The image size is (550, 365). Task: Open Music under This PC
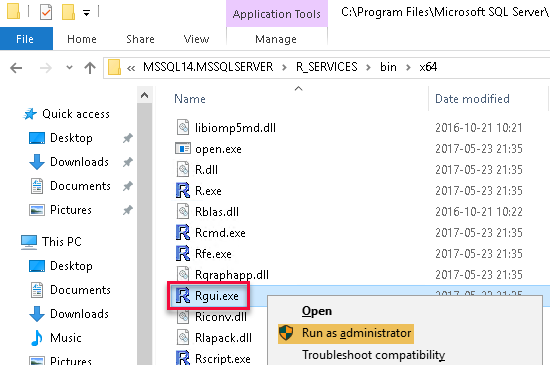[x=66, y=338]
